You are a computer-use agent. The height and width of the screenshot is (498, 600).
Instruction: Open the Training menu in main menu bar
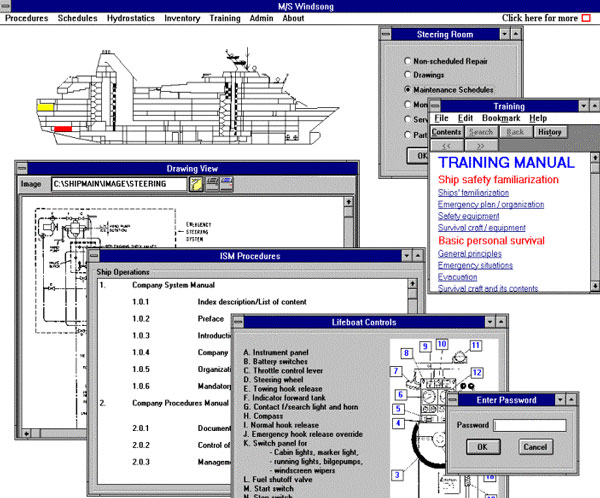225,18
